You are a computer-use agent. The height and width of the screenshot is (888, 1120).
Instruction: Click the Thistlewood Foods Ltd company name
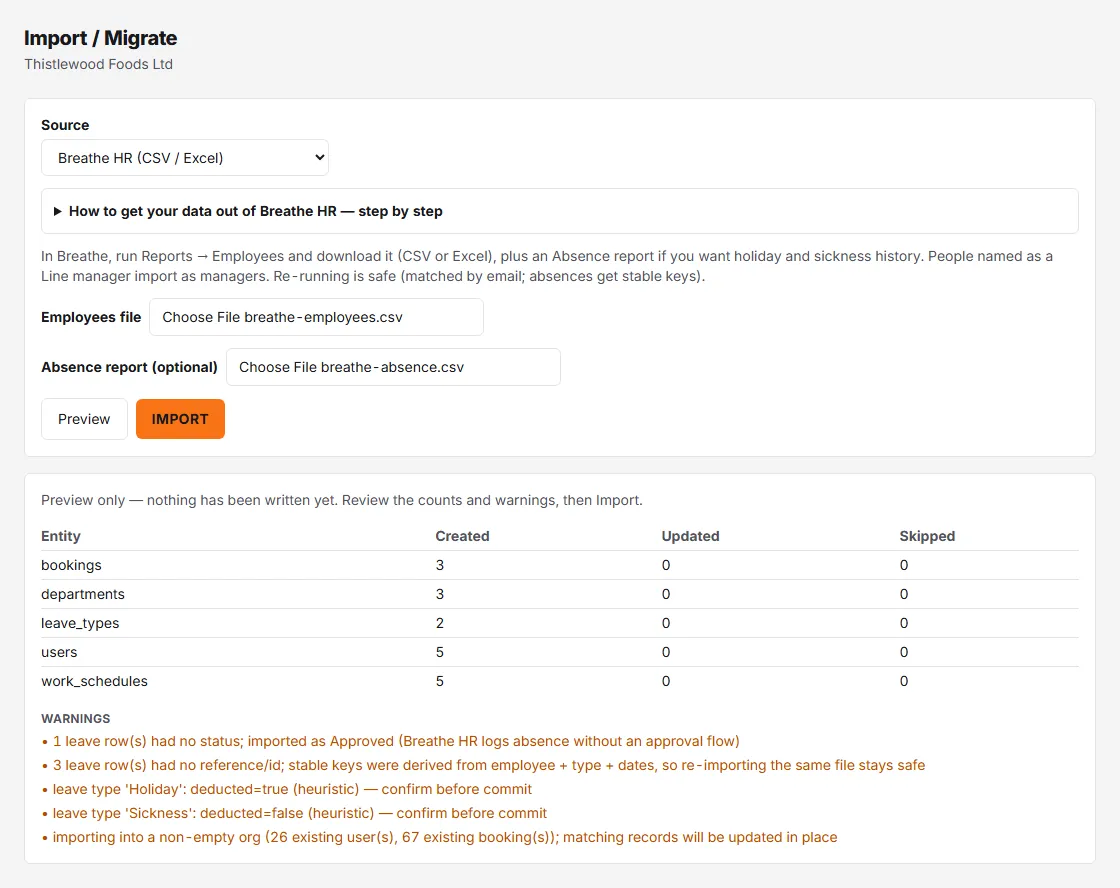click(x=99, y=64)
